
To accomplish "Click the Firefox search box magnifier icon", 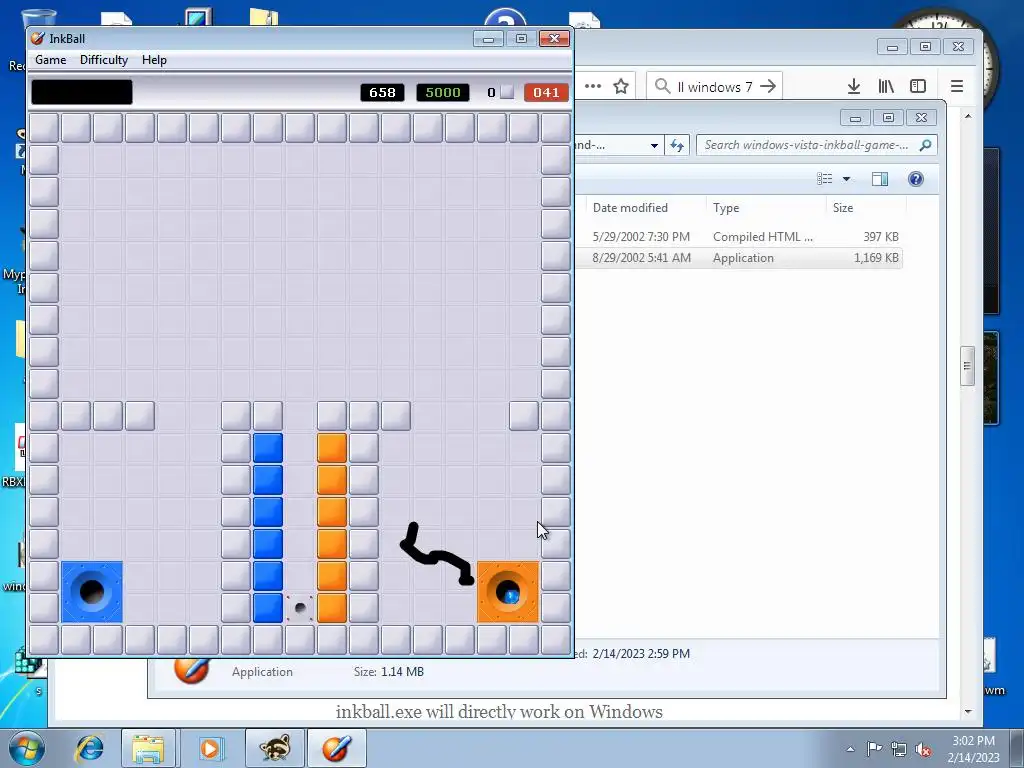I will (662, 86).
